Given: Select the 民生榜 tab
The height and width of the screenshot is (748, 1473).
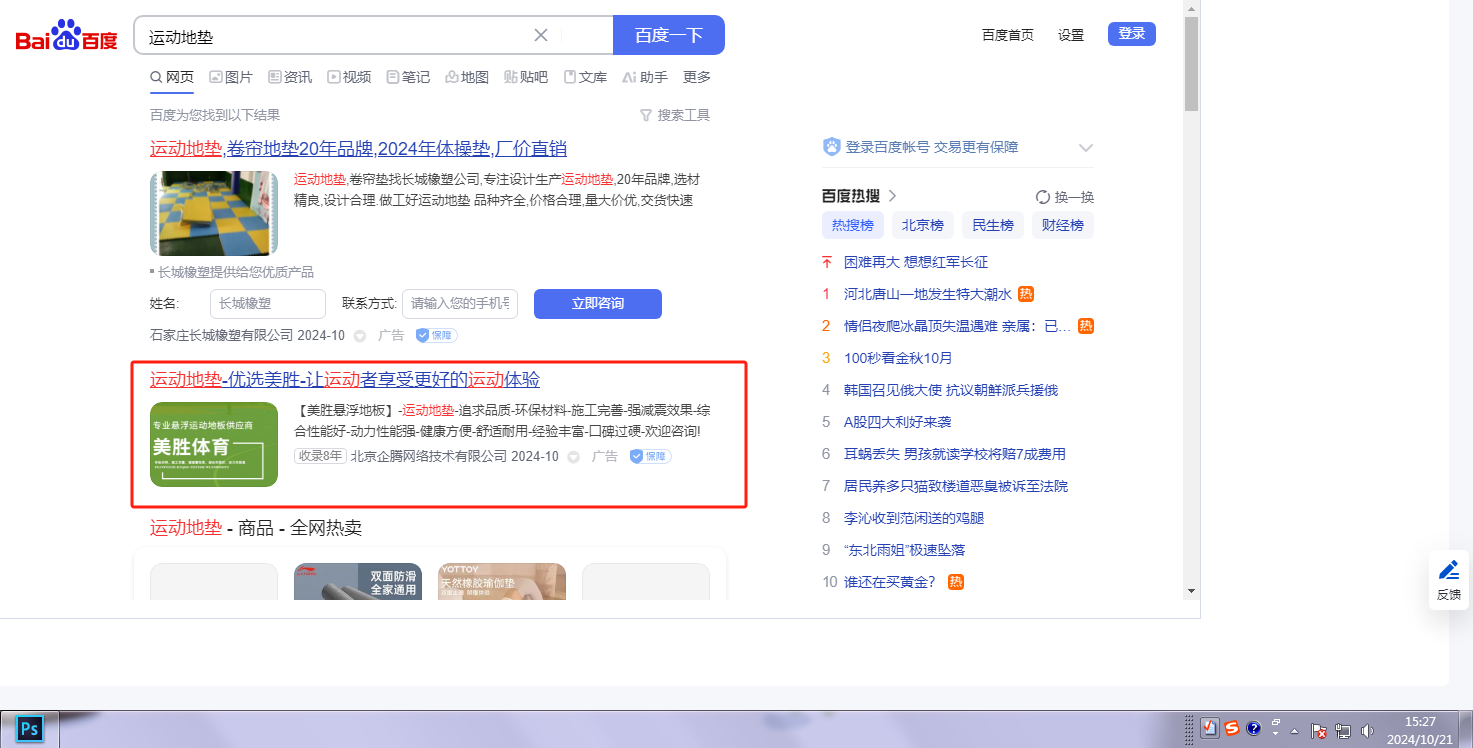Looking at the screenshot, I should tap(993, 225).
